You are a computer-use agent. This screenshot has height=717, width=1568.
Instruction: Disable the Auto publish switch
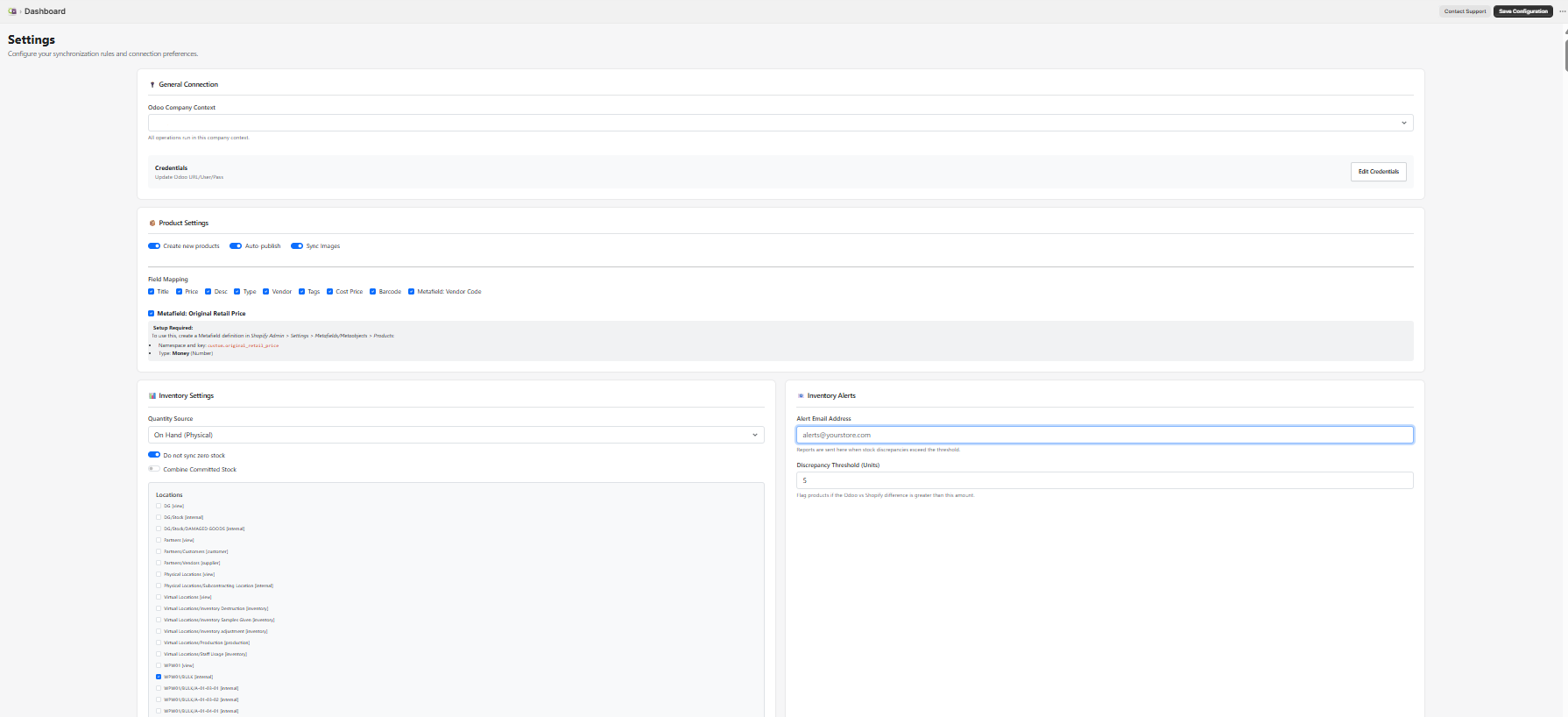click(236, 246)
